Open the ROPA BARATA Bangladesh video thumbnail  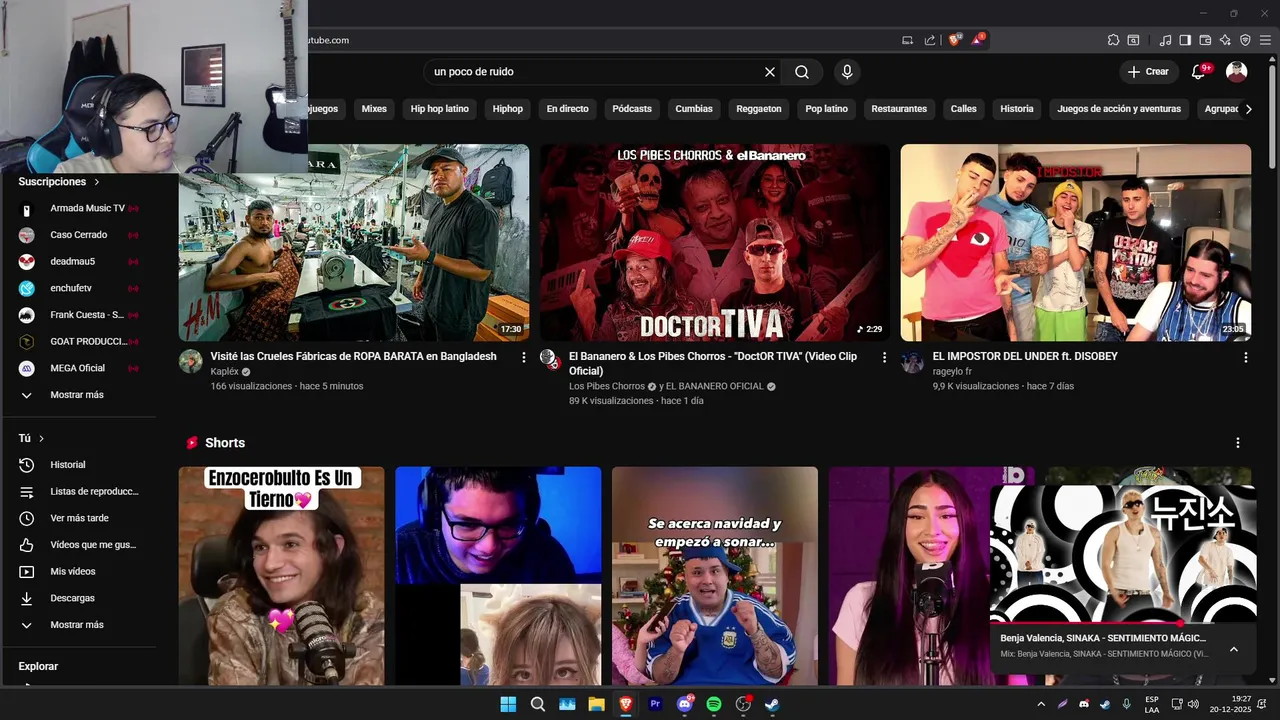(354, 243)
